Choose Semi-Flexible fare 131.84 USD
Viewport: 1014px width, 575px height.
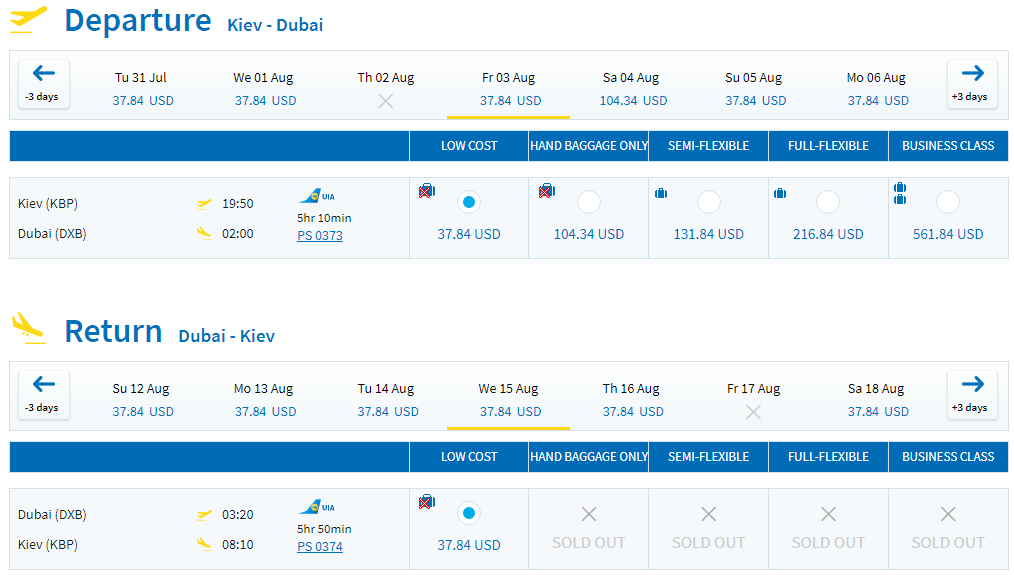[x=709, y=202]
